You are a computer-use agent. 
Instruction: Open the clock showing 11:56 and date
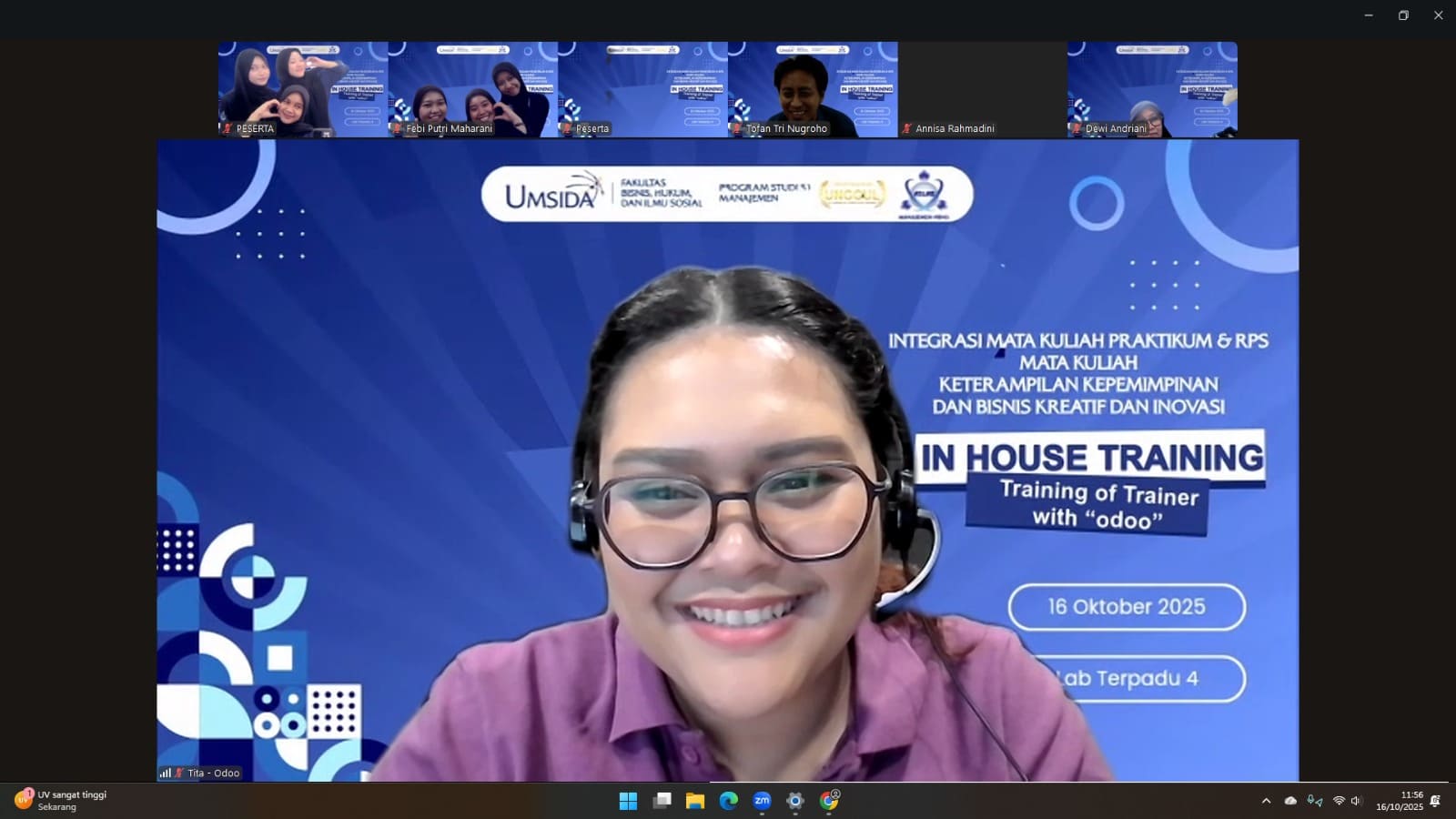(1399, 801)
